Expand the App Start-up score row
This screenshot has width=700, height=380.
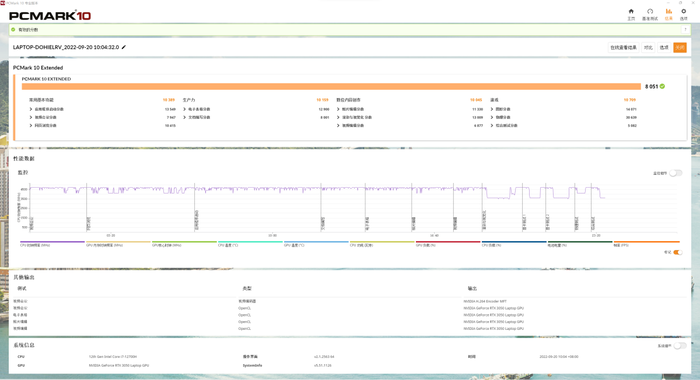[102, 109]
